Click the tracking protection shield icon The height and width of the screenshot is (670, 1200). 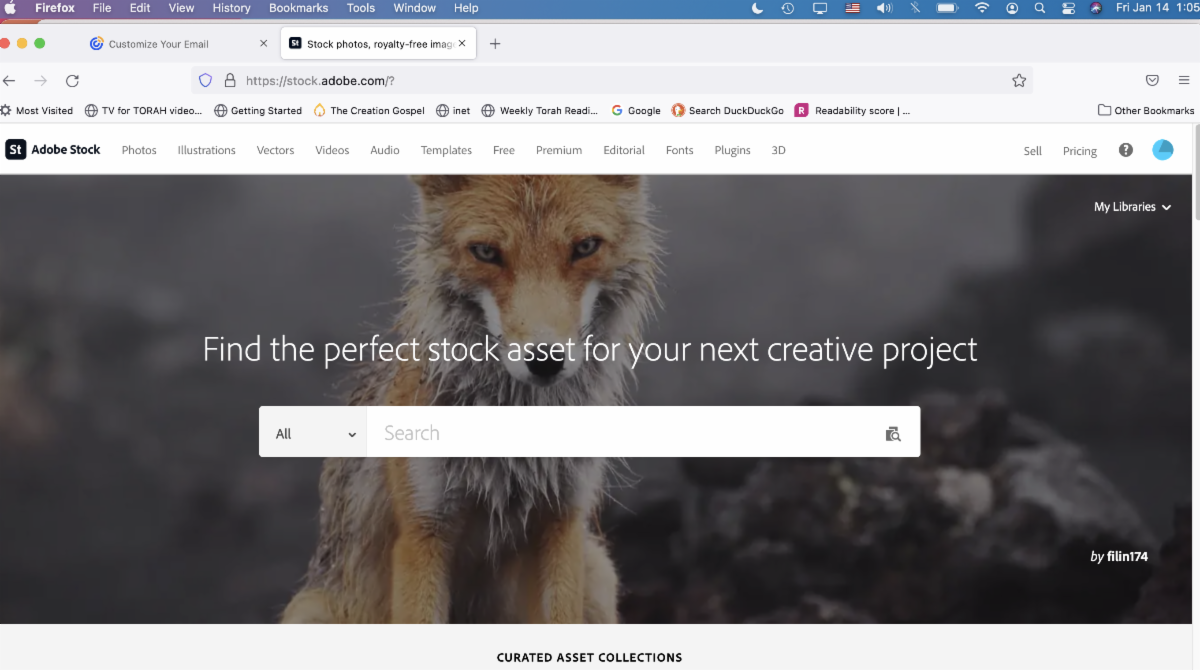[206, 81]
